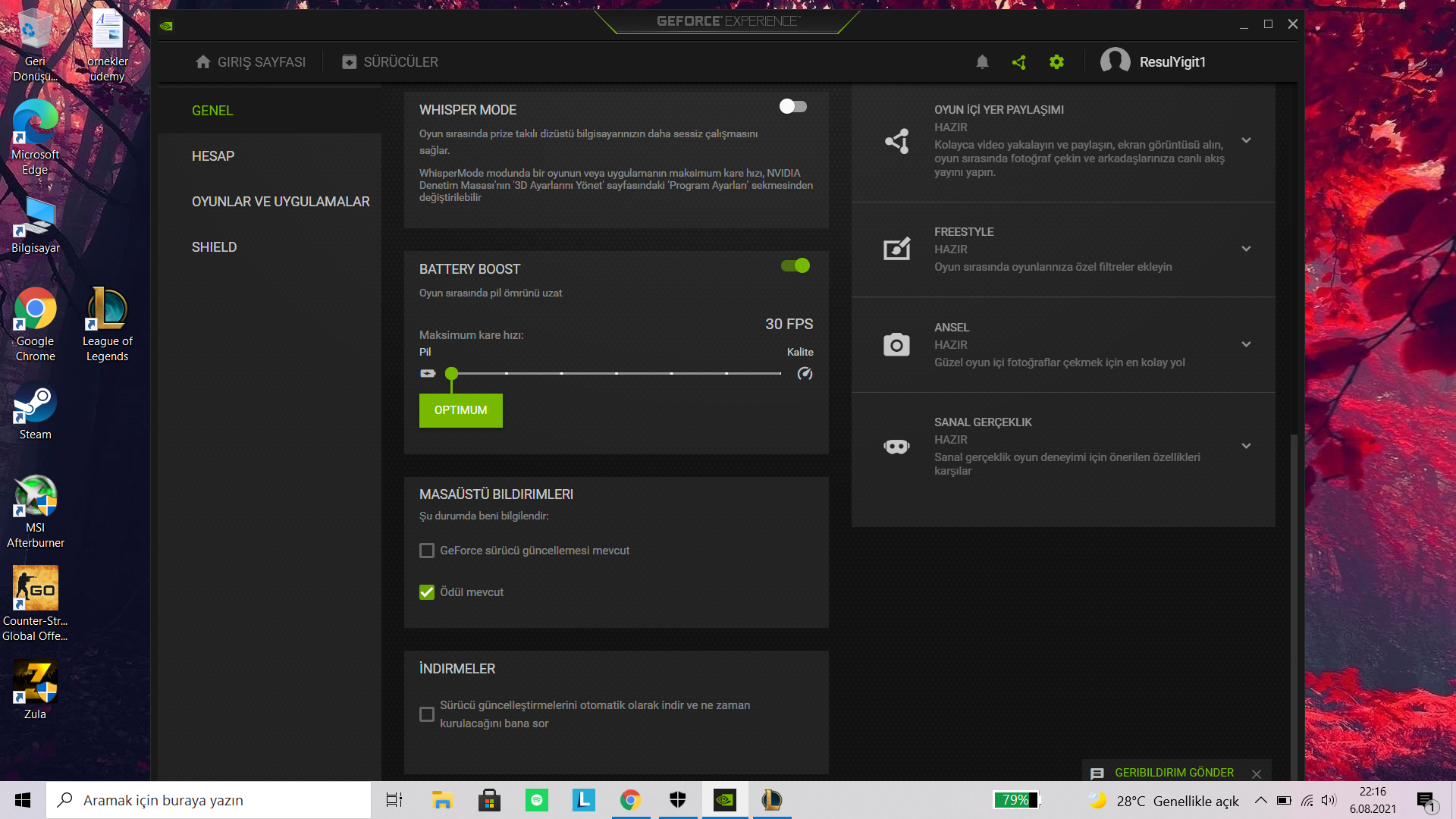The image size is (1456, 819).
Task: Uncheck the Ödül mevcut checkbox
Action: tap(427, 592)
